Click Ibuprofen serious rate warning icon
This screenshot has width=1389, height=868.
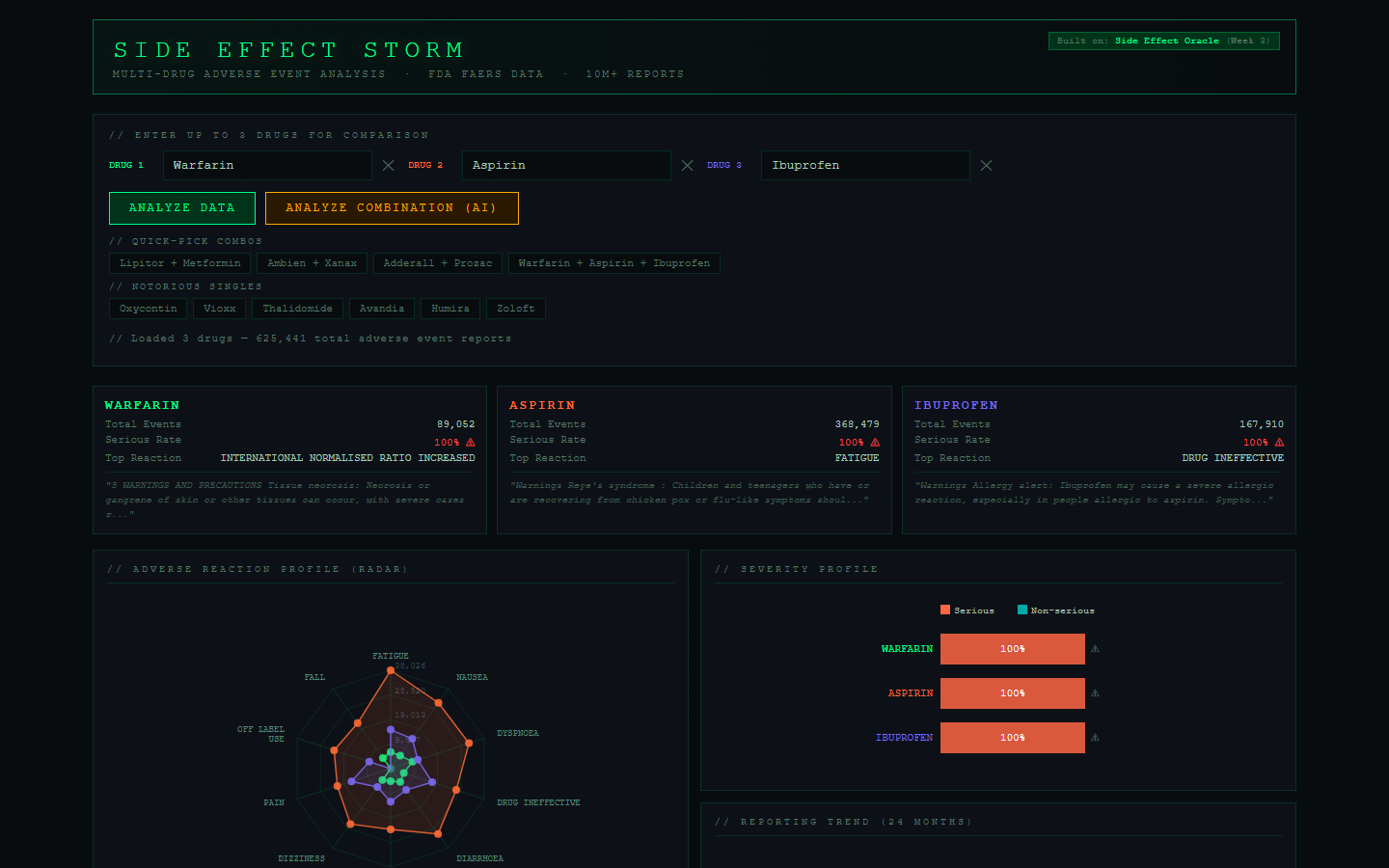click(1279, 443)
